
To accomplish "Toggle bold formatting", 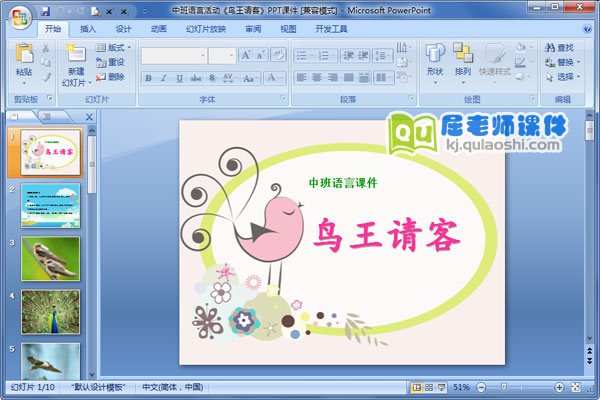I will (148, 78).
